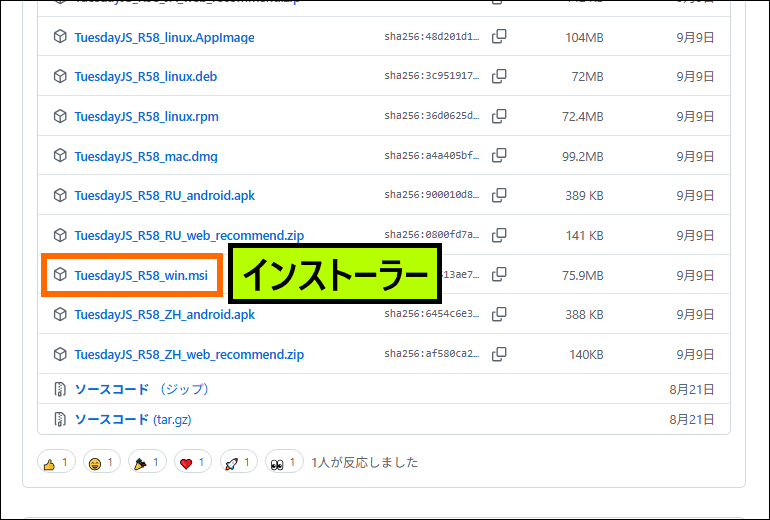Toggle the rocket reaction

240,463
